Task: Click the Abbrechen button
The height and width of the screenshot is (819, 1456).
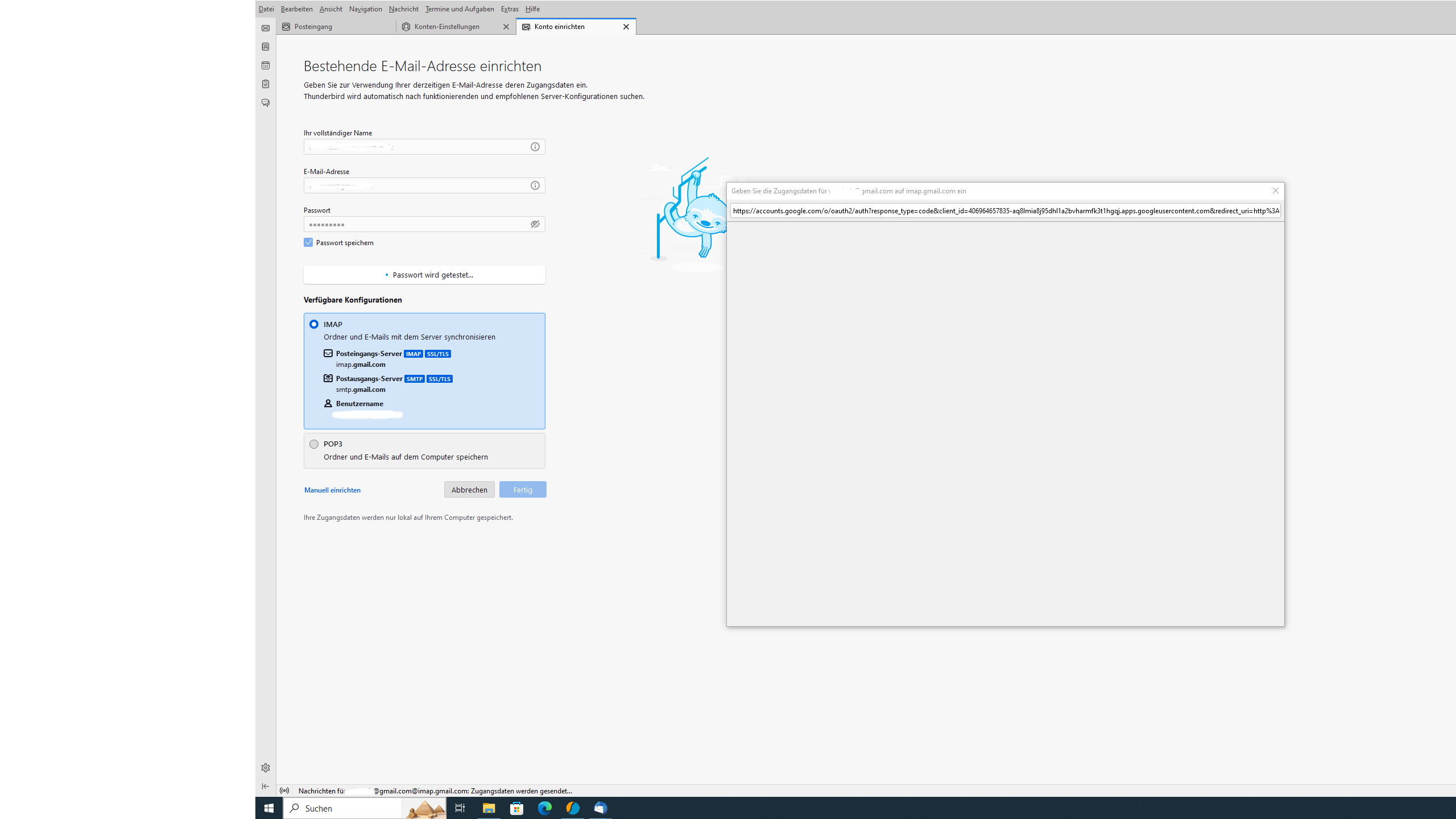Action: (x=469, y=490)
